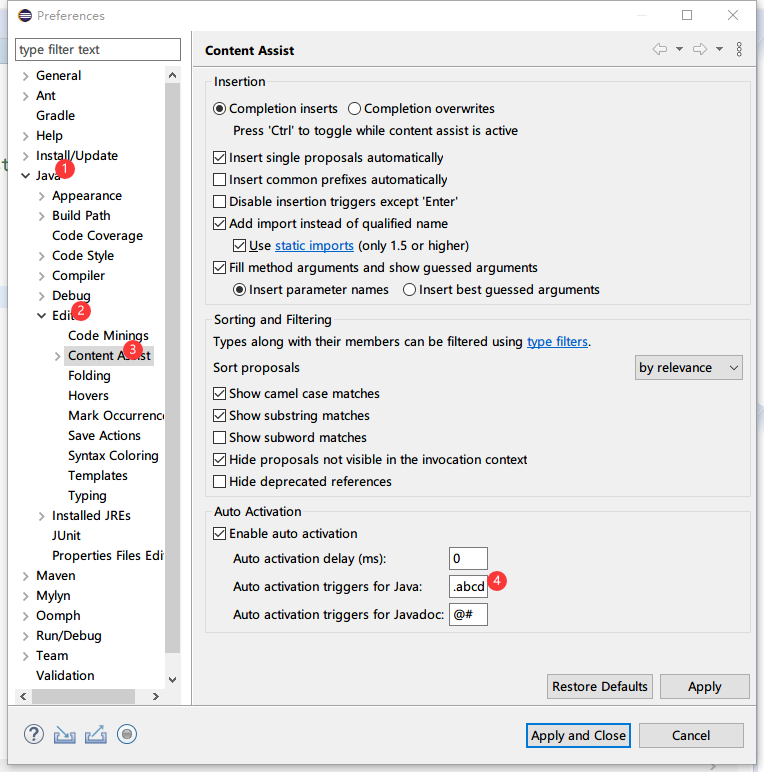Go back with the back arrow

coord(660,49)
